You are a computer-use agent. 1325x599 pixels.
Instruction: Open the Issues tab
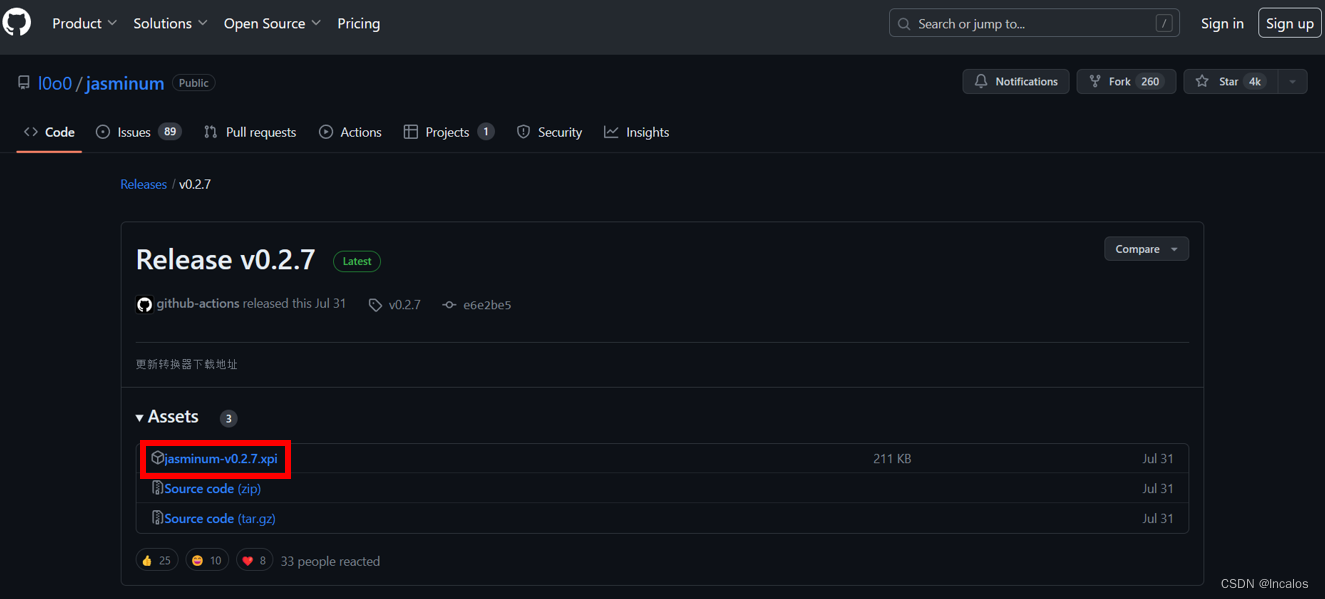click(138, 132)
